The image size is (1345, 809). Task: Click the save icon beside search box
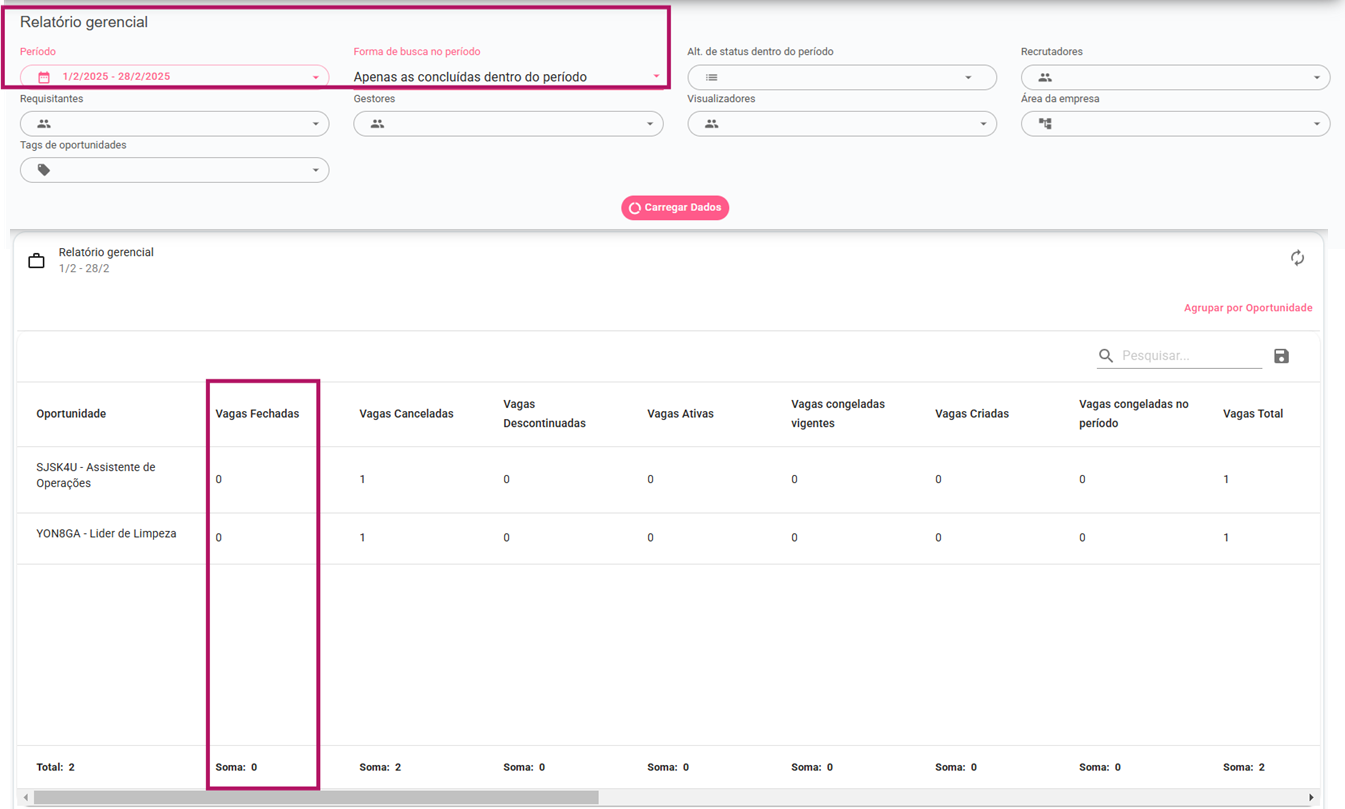click(1281, 356)
